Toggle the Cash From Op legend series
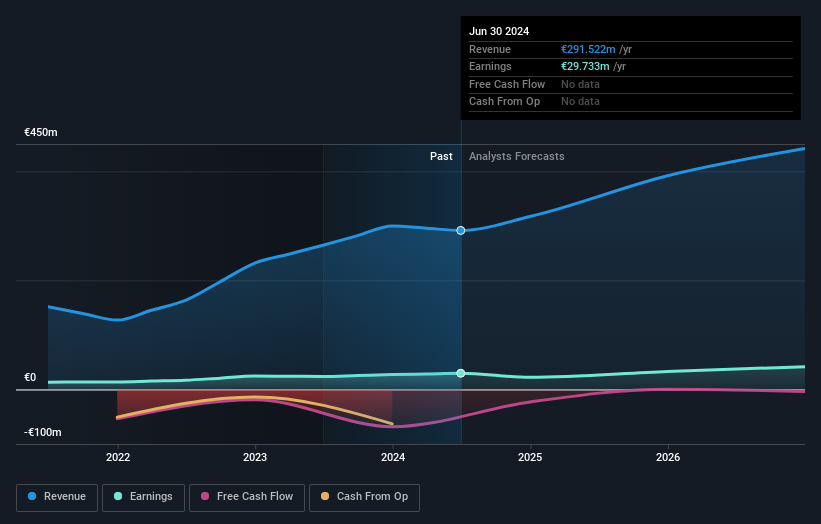 pyautogui.click(x=364, y=497)
